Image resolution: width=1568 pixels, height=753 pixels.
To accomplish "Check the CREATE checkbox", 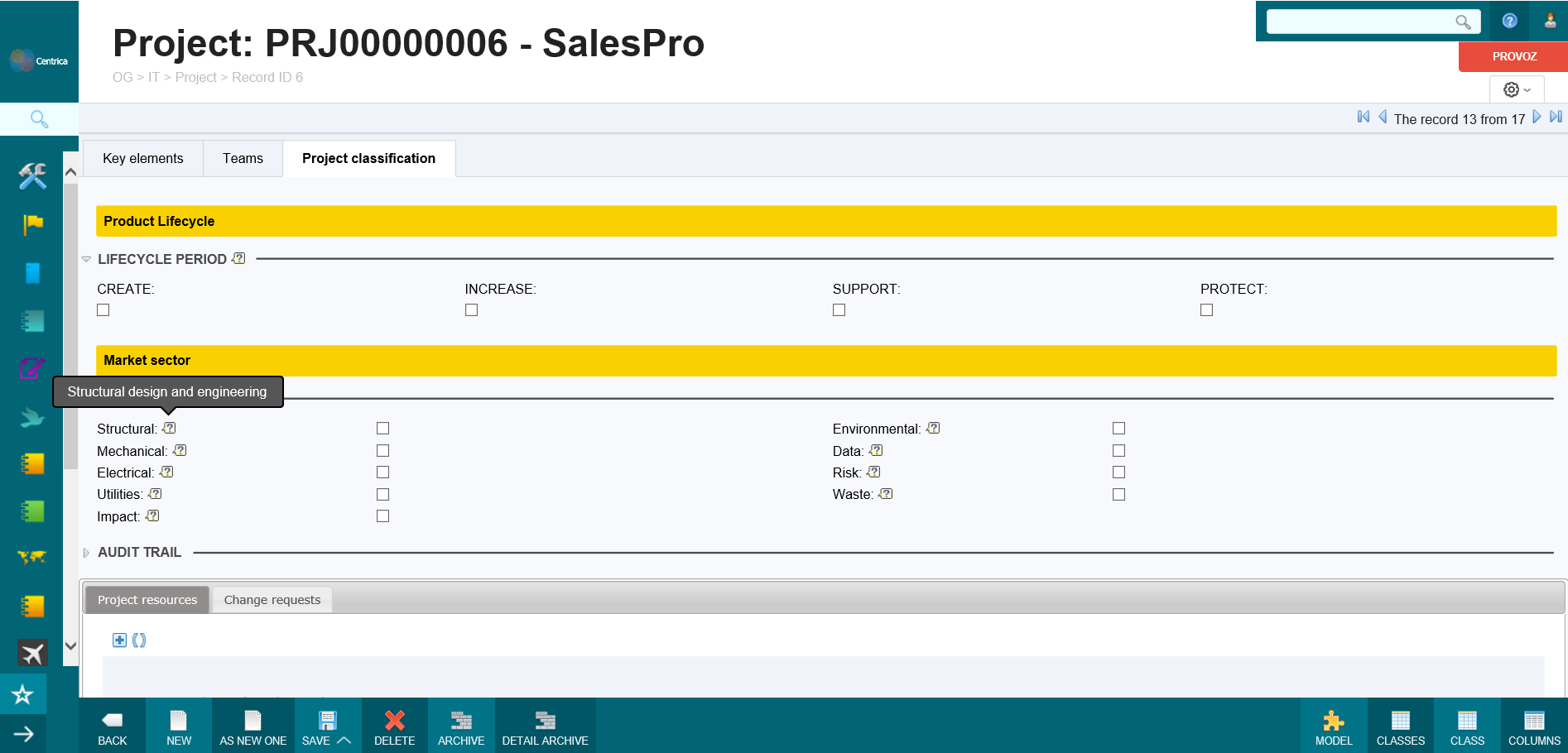I will coord(103,309).
